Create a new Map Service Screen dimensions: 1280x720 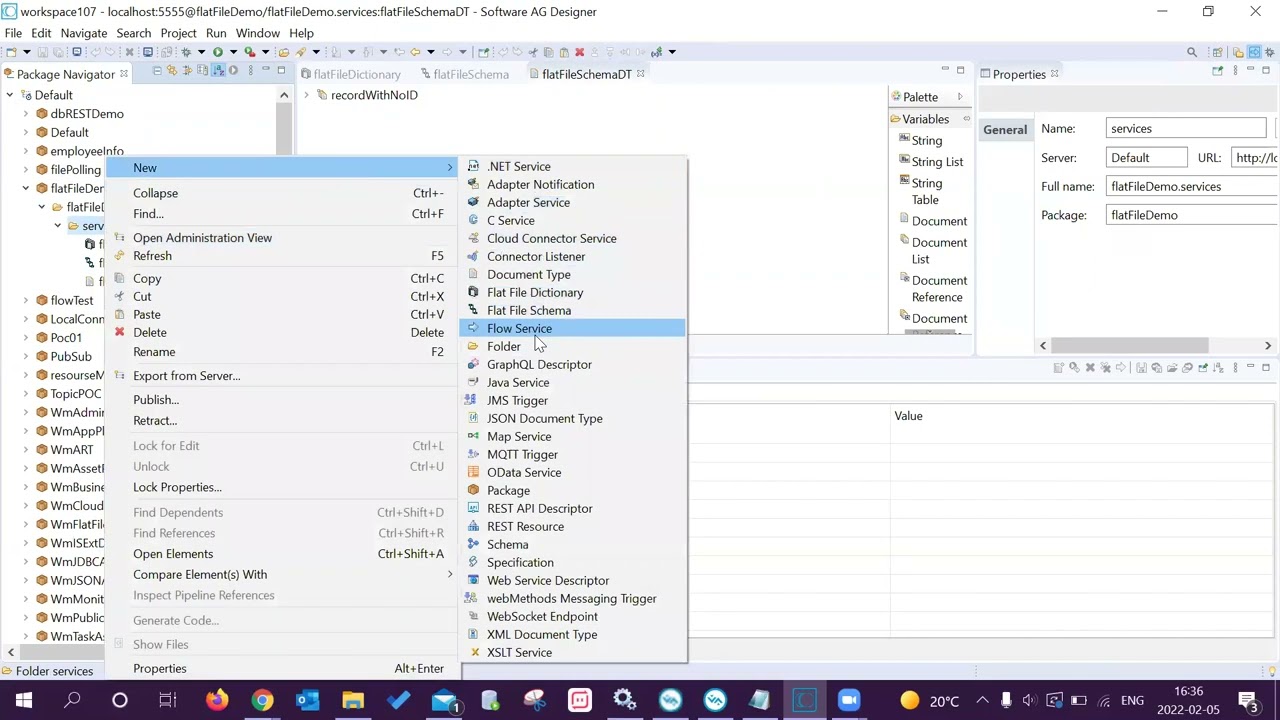[x=573, y=436]
